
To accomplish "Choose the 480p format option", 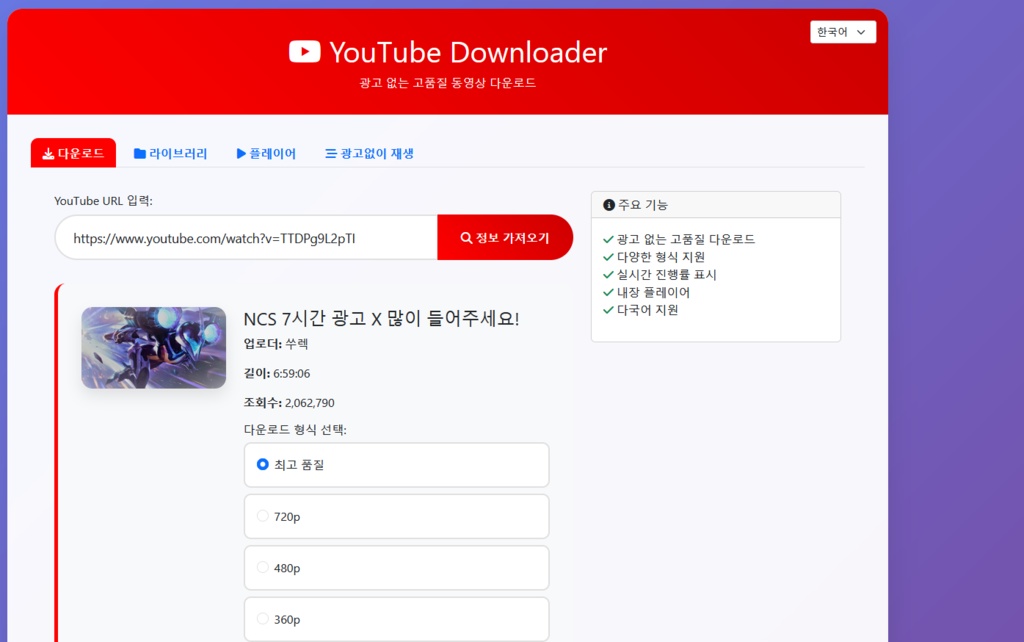I will (396, 568).
